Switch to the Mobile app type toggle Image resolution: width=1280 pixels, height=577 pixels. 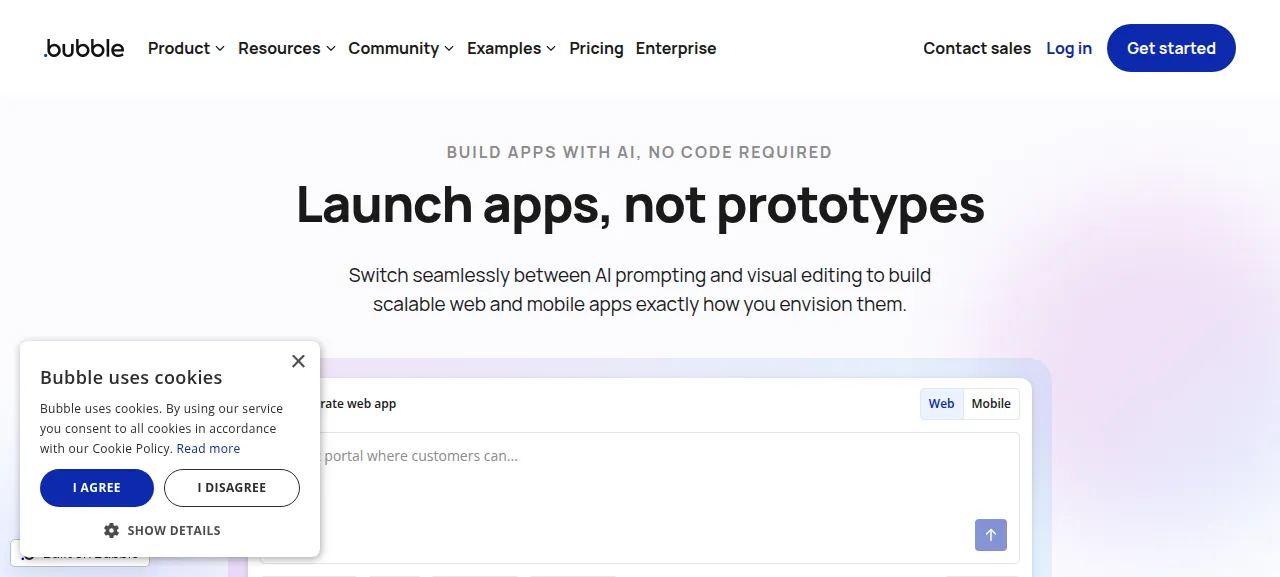(x=991, y=404)
